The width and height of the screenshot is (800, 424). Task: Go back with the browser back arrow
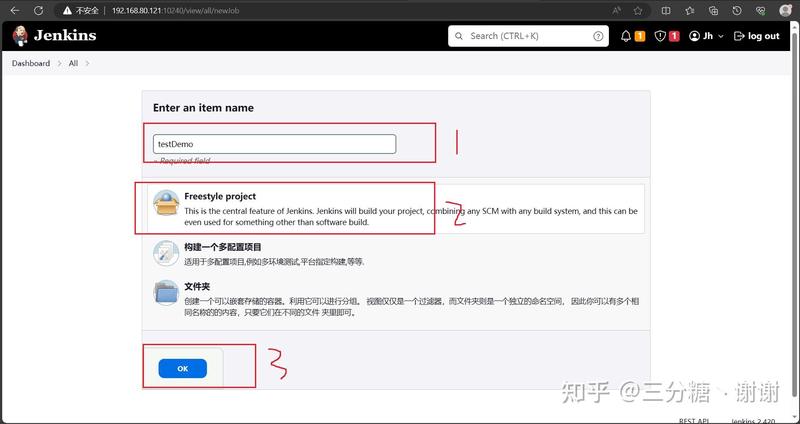[14, 10]
